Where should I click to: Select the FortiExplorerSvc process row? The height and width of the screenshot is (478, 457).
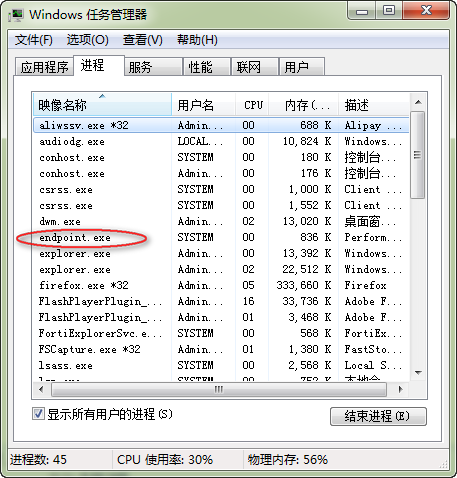pyautogui.click(x=221, y=333)
